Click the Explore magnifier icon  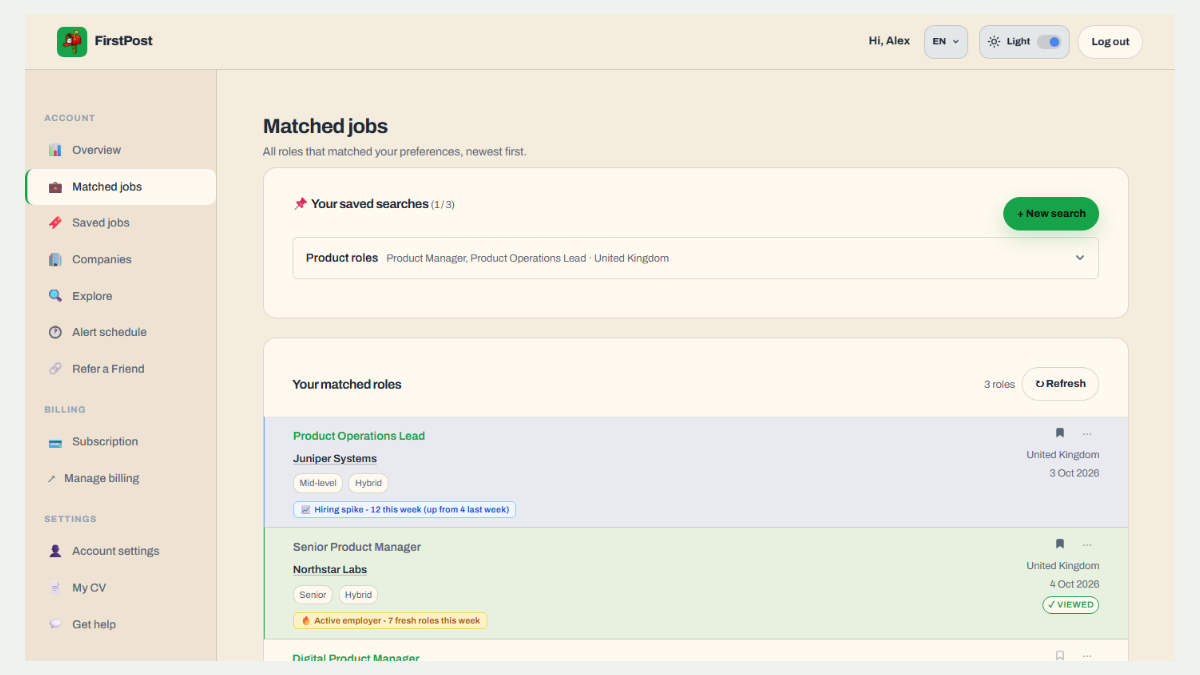coord(55,296)
